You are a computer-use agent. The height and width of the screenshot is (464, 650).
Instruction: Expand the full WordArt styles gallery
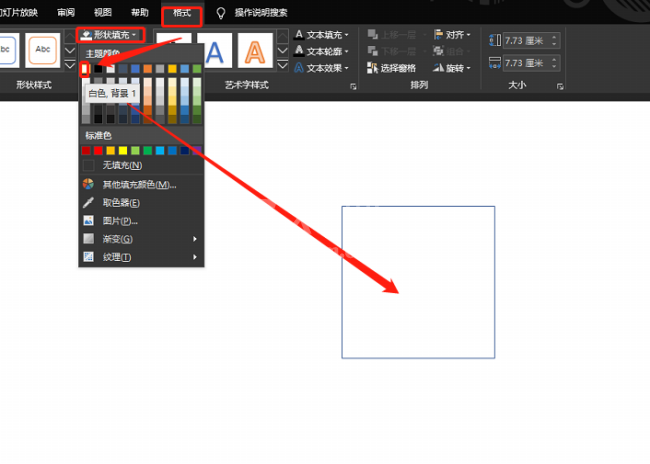point(282,65)
